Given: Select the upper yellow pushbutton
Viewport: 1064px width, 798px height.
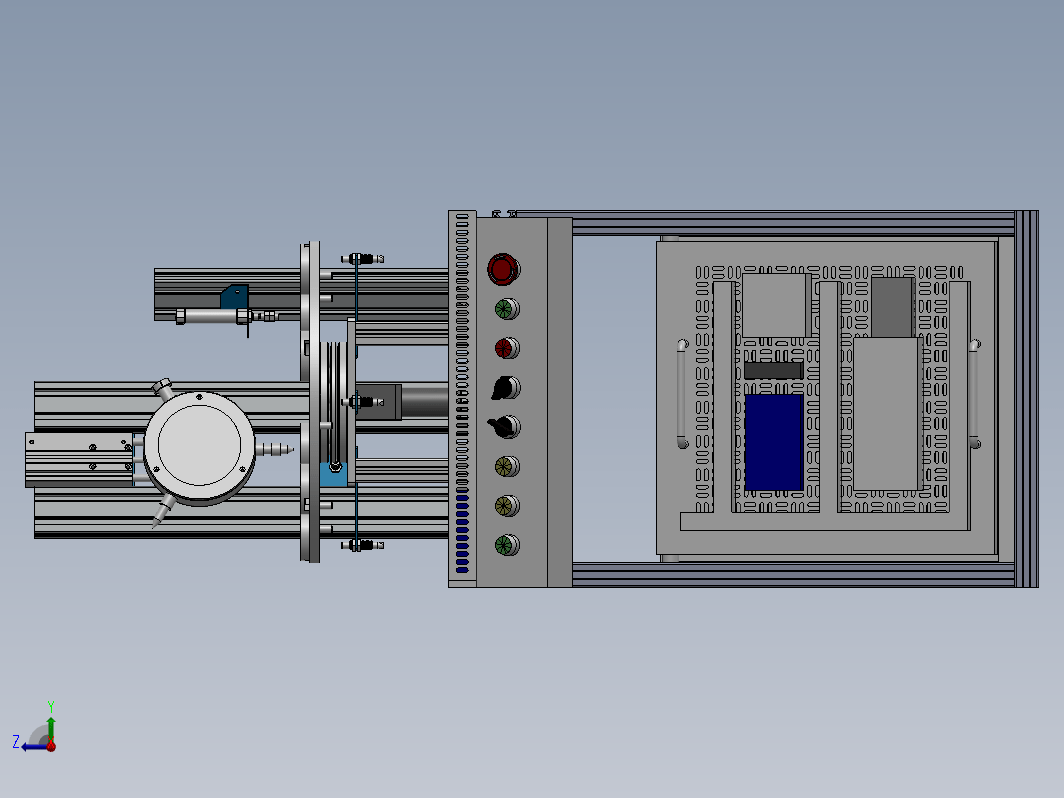Looking at the screenshot, I should pos(506,467).
